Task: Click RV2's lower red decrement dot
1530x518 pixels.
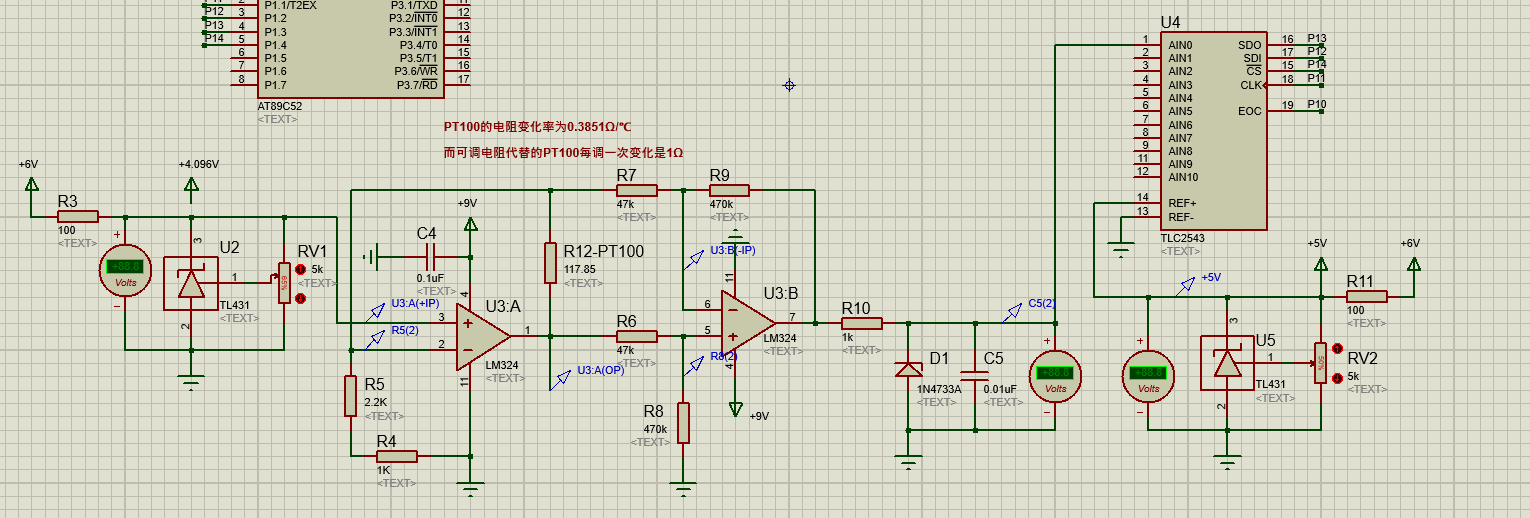Action: (x=1337, y=377)
